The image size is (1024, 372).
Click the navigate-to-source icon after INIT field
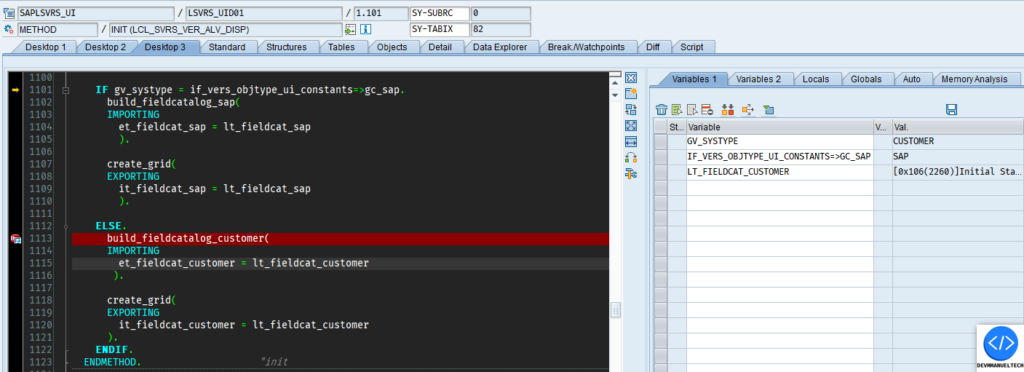click(x=351, y=29)
